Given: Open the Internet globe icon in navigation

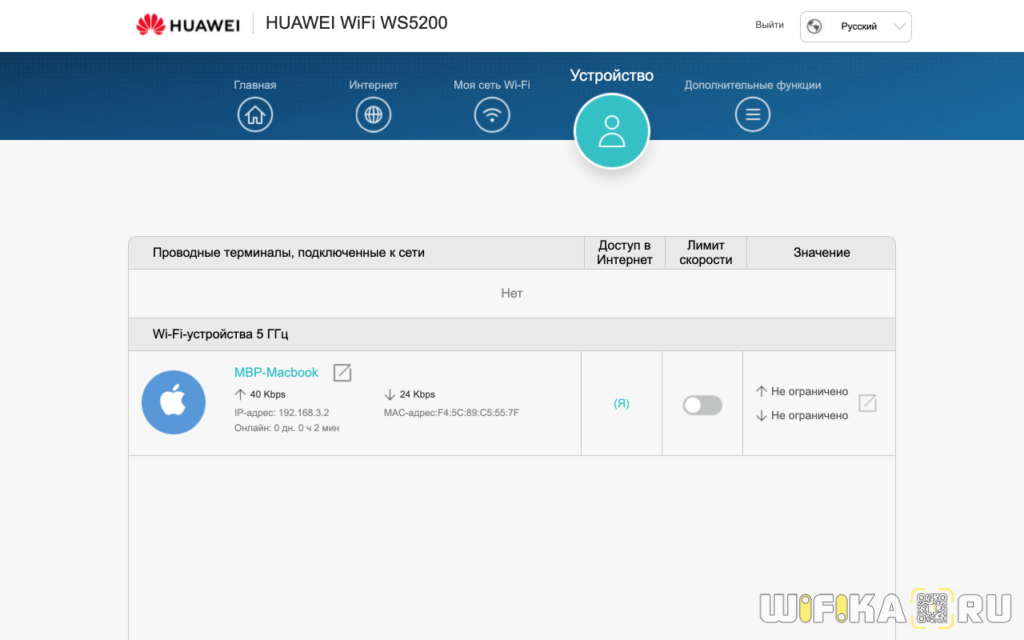Looking at the screenshot, I should coord(373,115).
